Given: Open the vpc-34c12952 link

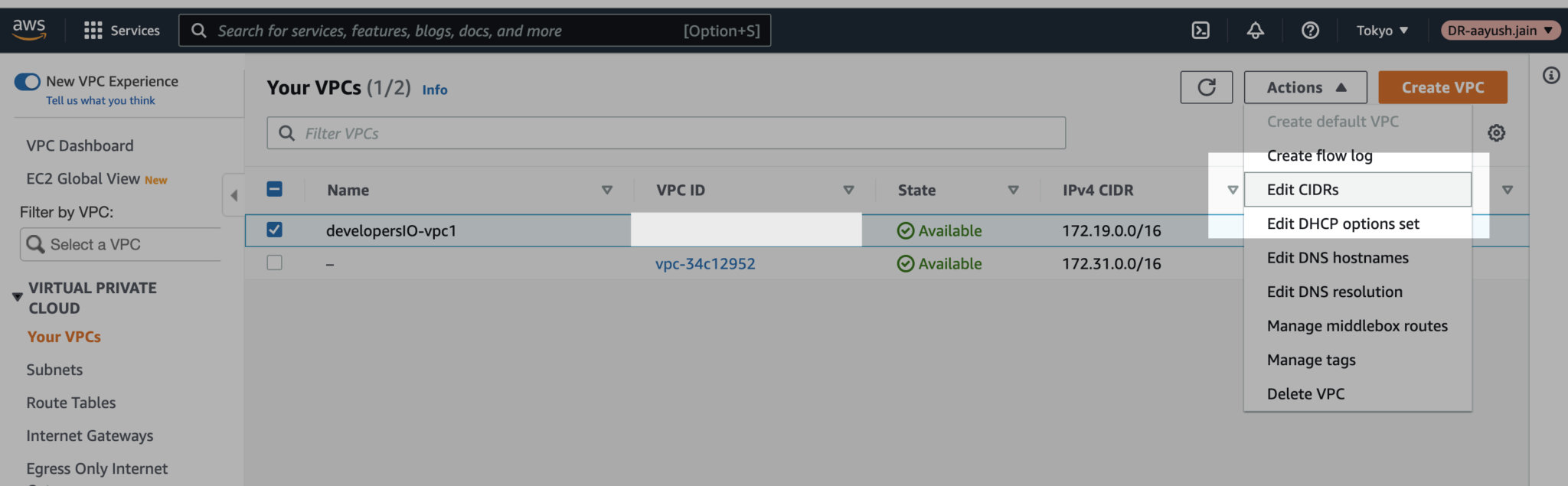Looking at the screenshot, I should pos(704,263).
